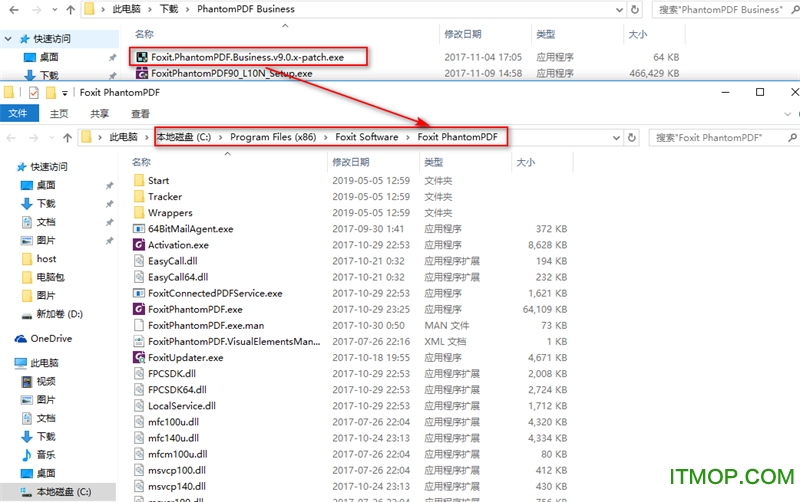Open 电脑包 folder in navigation pane
800x502 pixels.
(51, 277)
